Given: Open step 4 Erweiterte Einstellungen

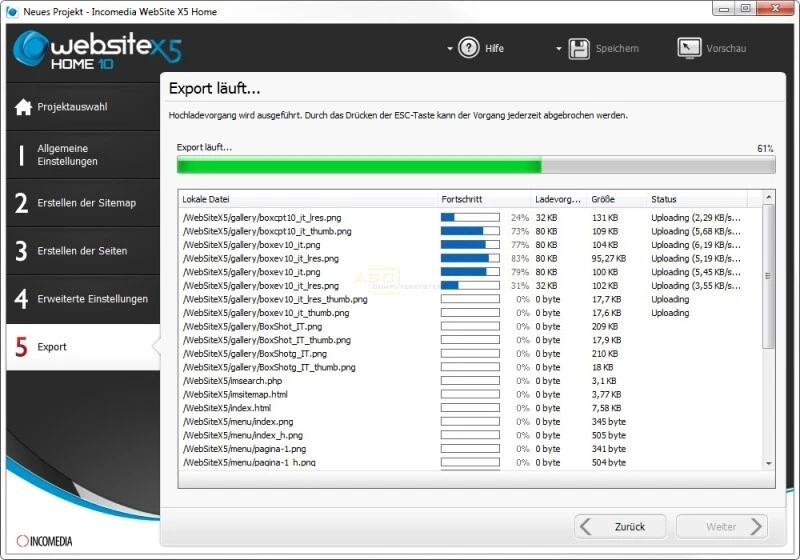Looking at the screenshot, I should click(83, 299).
